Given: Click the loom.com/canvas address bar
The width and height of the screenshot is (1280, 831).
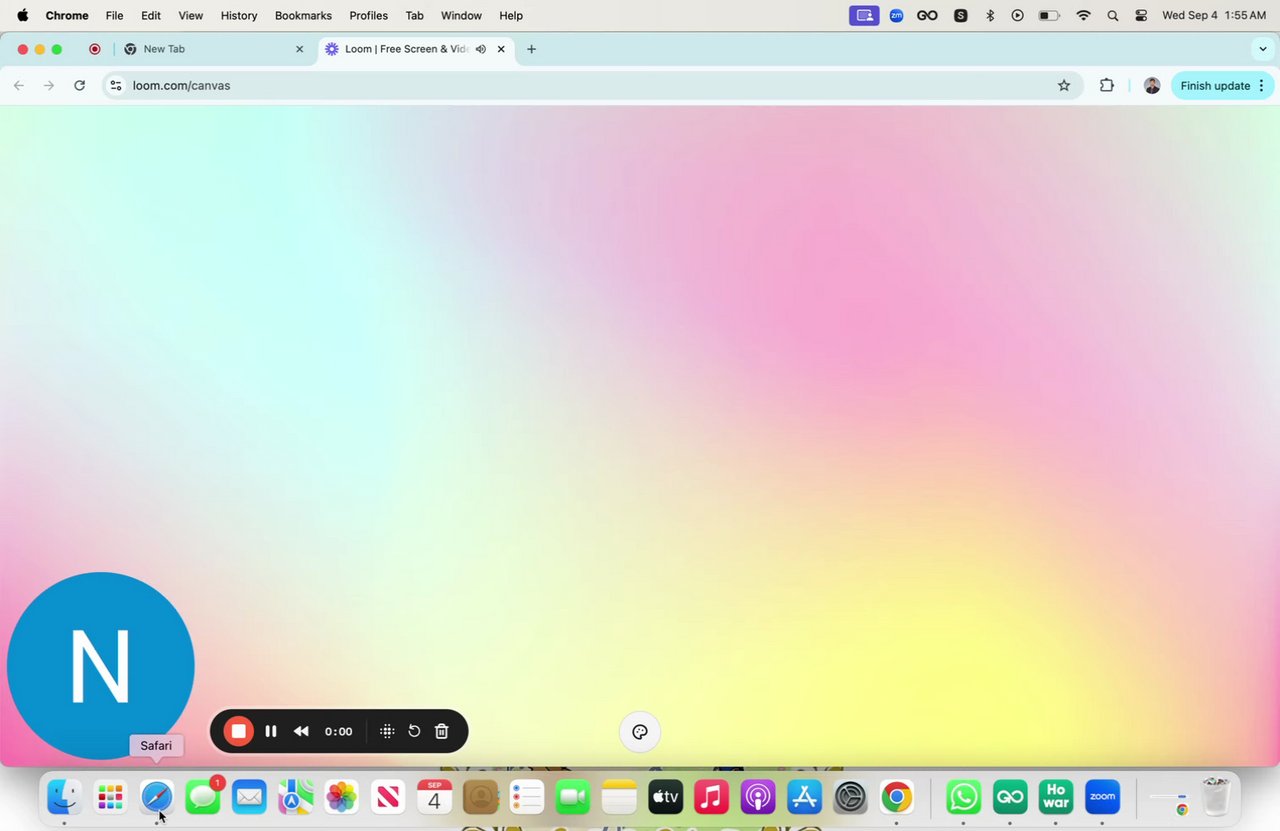Looking at the screenshot, I should 592,86.
